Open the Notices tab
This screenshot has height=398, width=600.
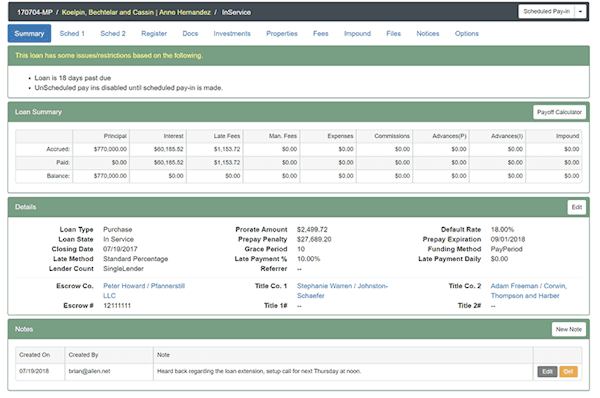coord(428,34)
